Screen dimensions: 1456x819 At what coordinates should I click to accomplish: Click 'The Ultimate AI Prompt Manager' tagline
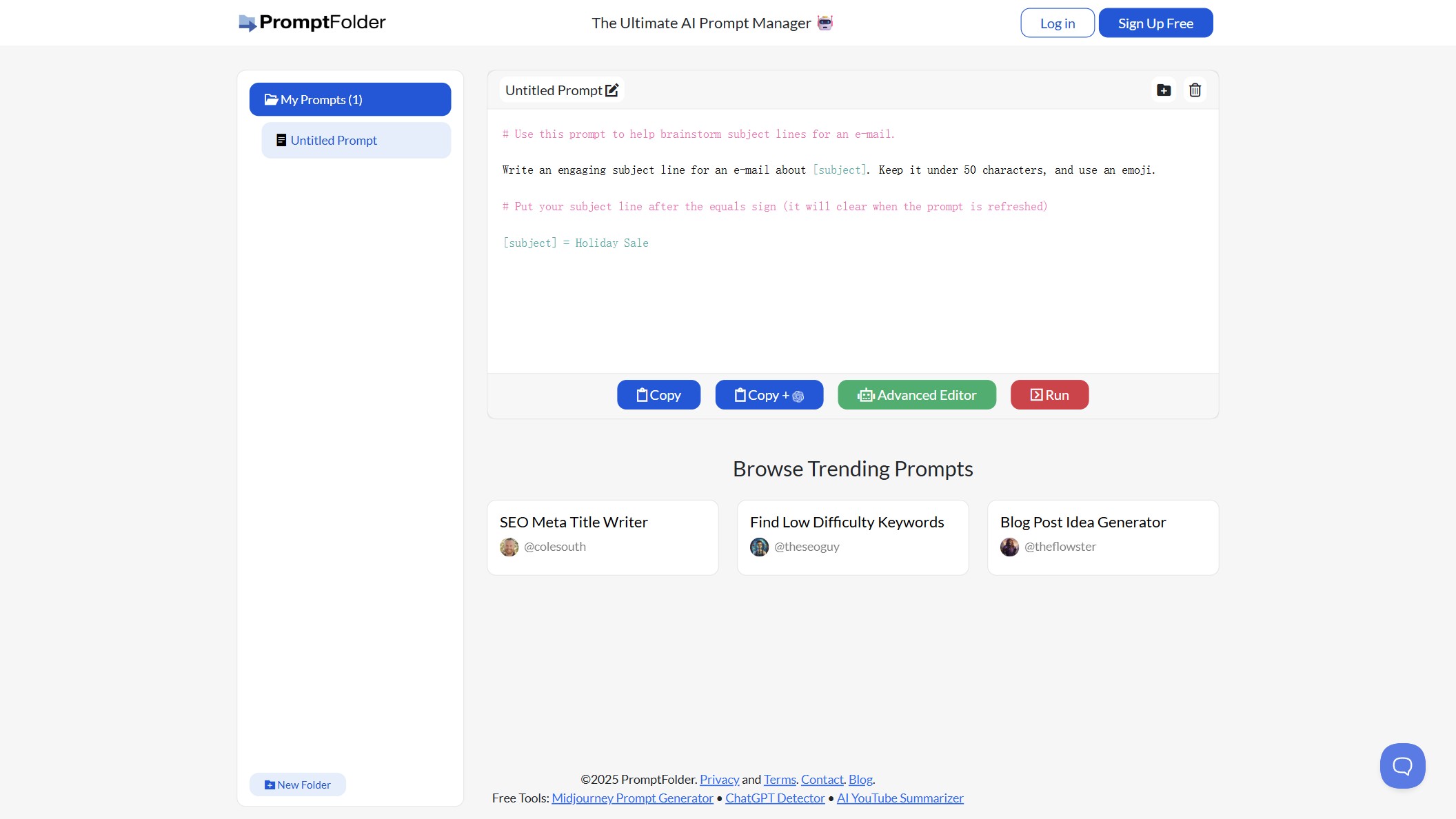pos(701,23)
